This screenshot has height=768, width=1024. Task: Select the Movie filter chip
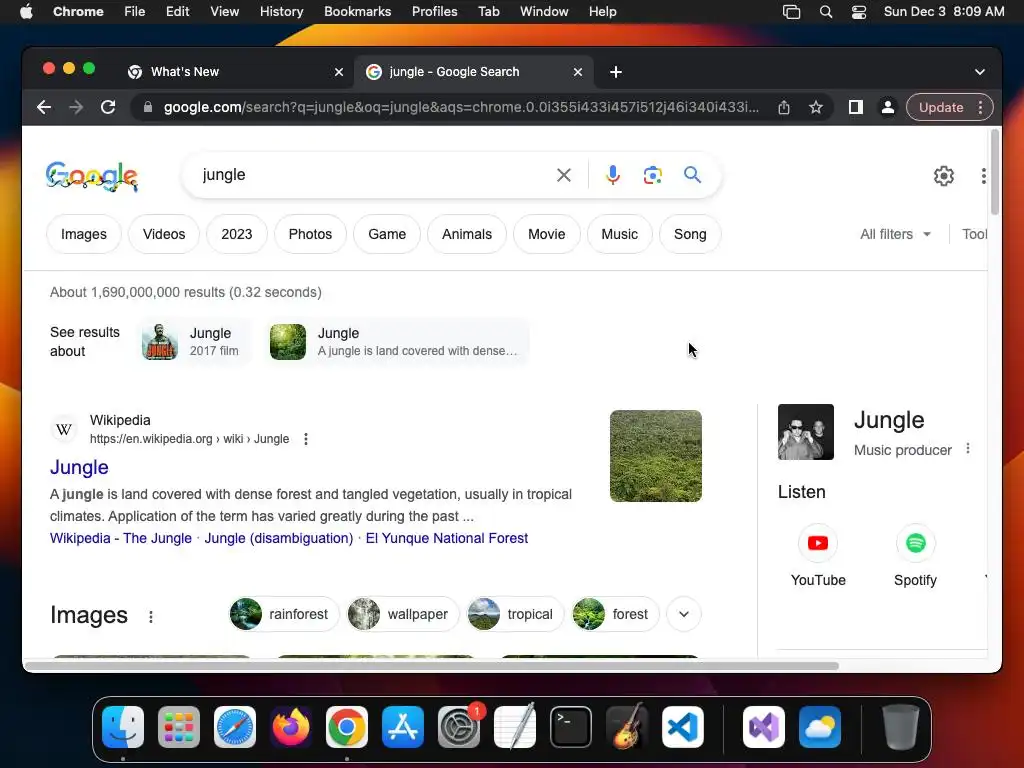pyautogui.click(x=547, y=234)
